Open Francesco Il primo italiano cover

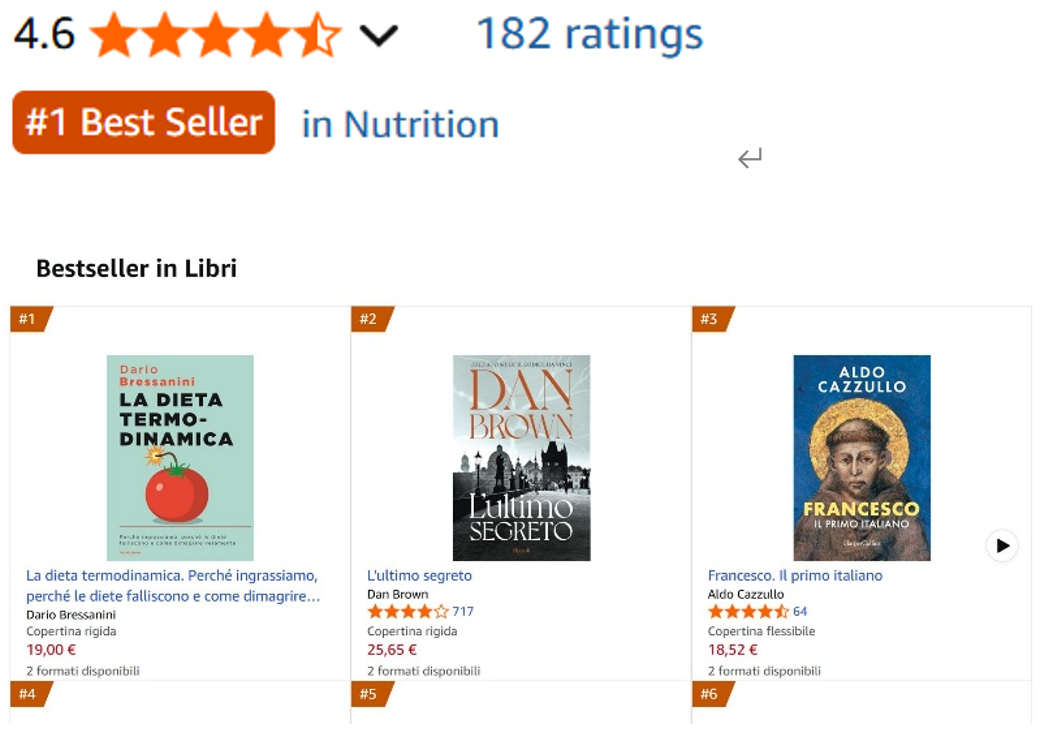[861, 457]
